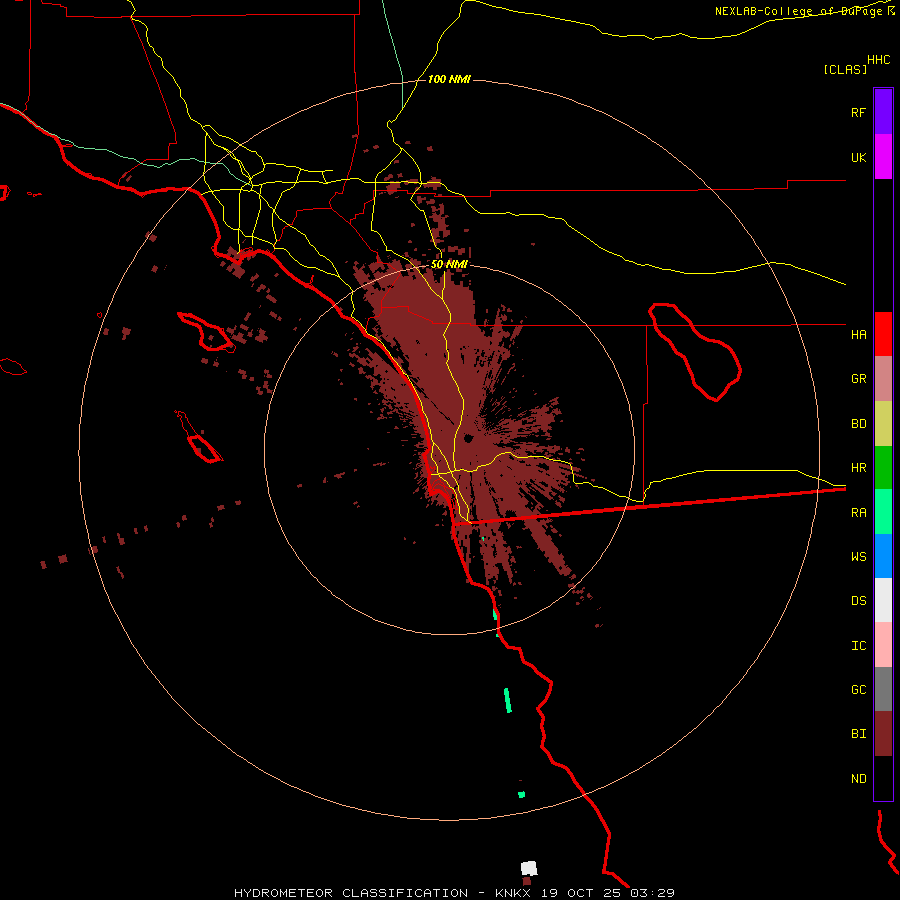Click the Salton Sea outline

pos(695,352)
